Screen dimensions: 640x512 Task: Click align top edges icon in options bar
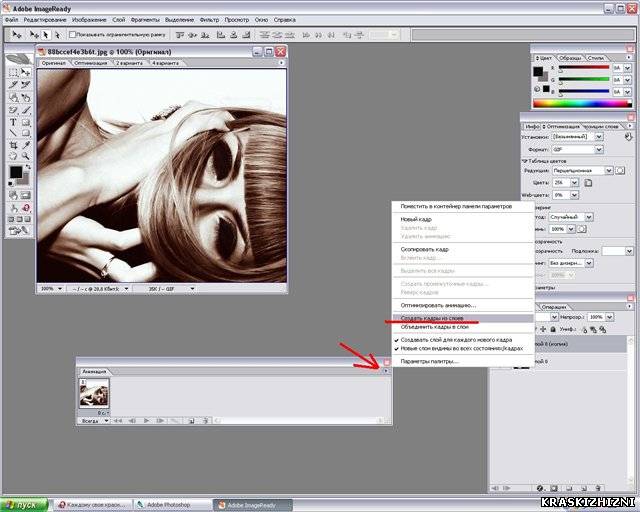(x=179, y=35)
